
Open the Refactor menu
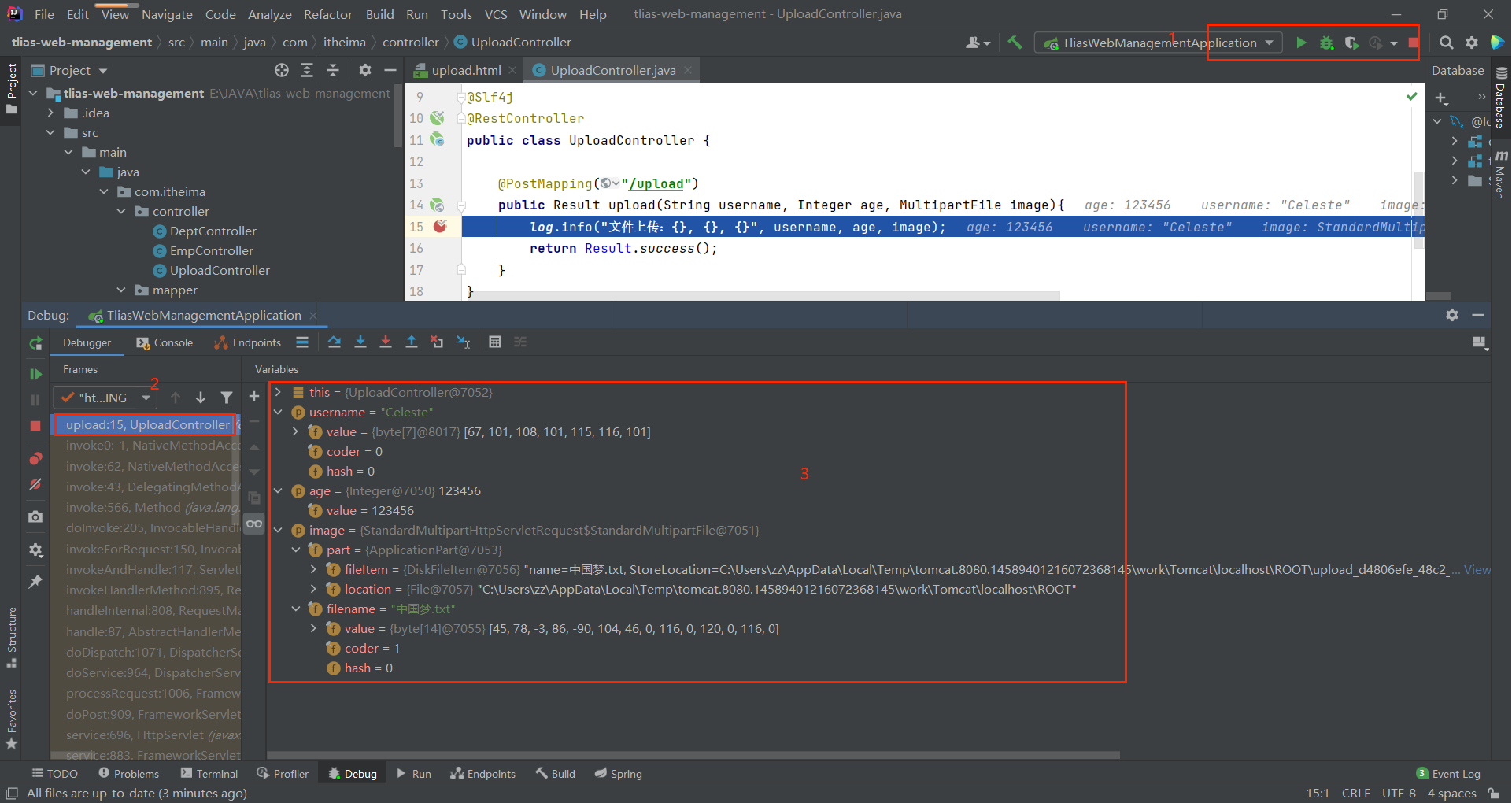pos(328,14)
